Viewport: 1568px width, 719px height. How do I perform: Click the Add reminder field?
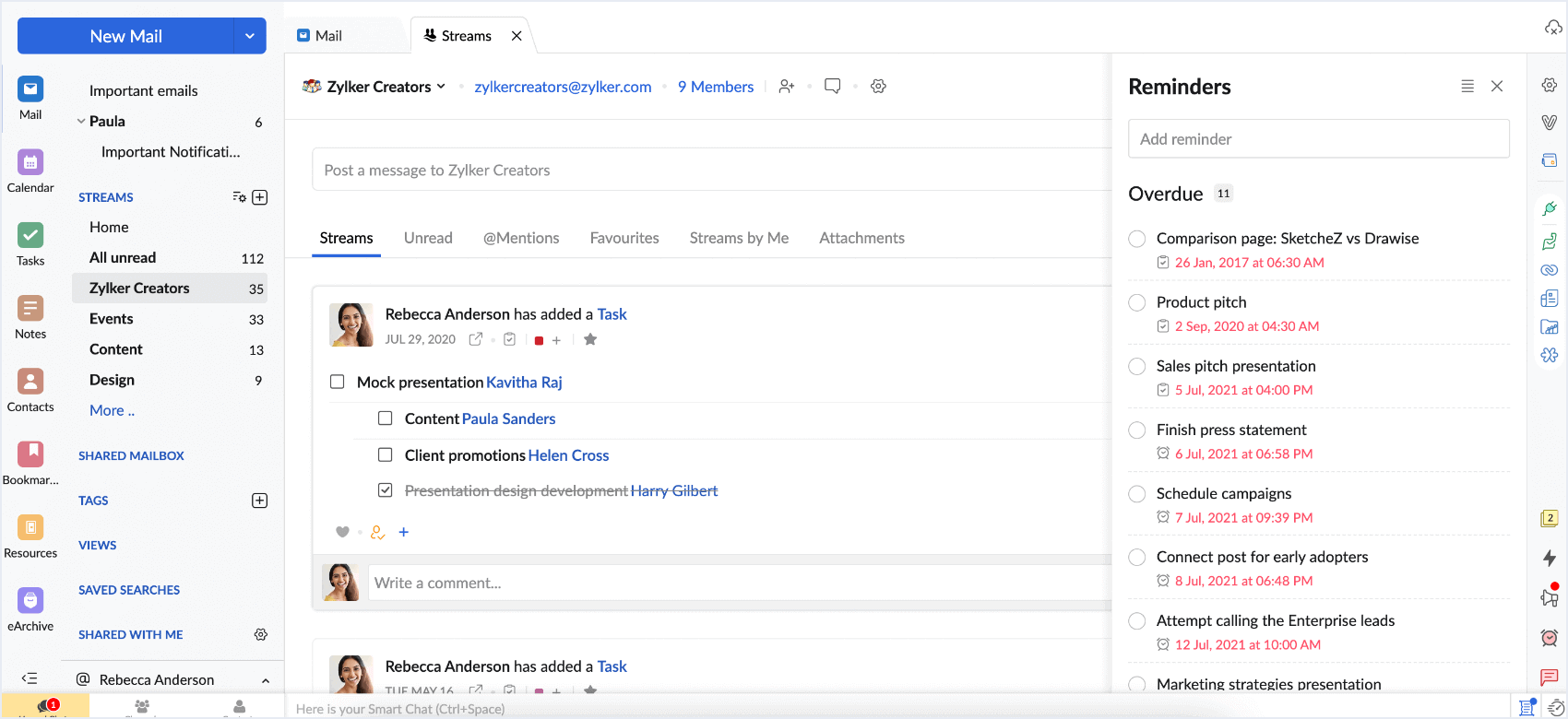click(x=1319, y=138)
